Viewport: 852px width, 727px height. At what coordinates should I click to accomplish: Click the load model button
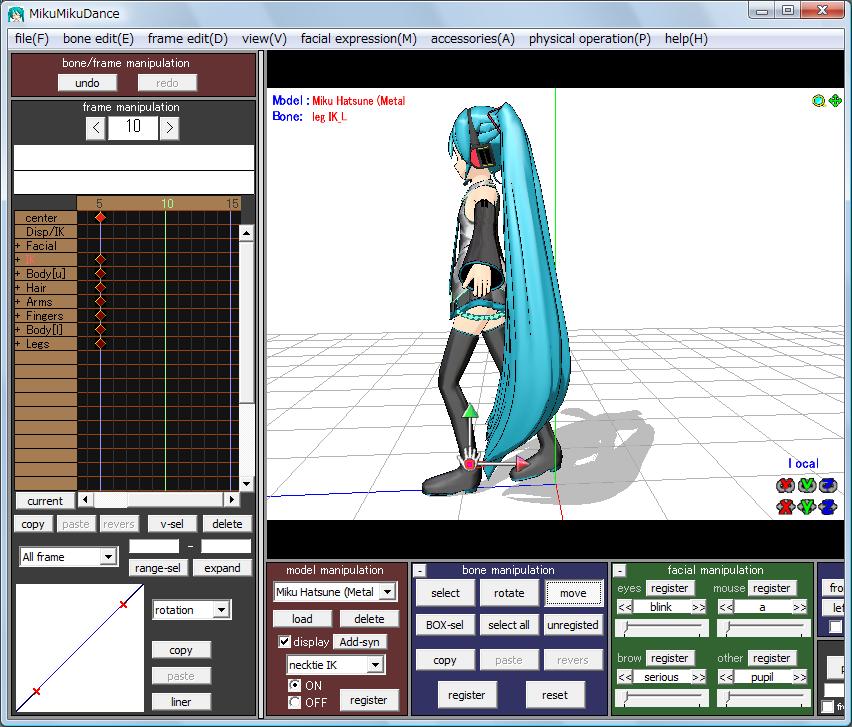tap(302, 618)
